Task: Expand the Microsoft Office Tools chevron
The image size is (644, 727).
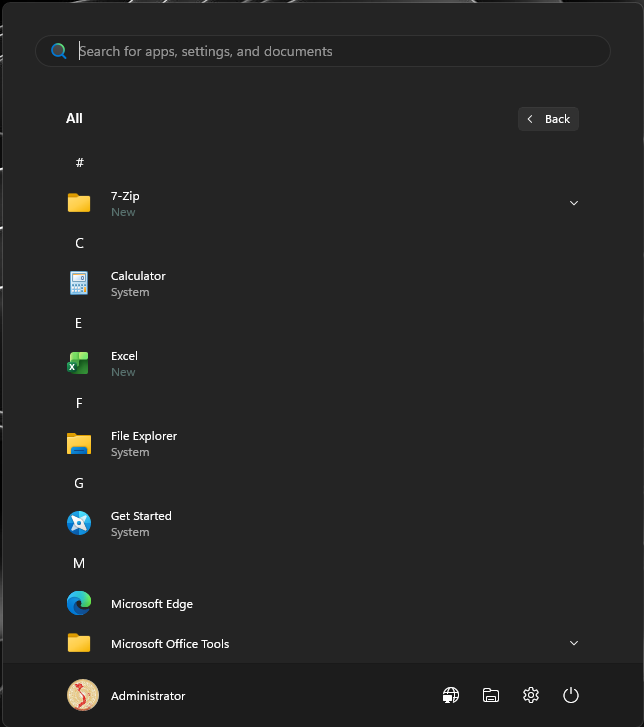Action: click(574, 643)
